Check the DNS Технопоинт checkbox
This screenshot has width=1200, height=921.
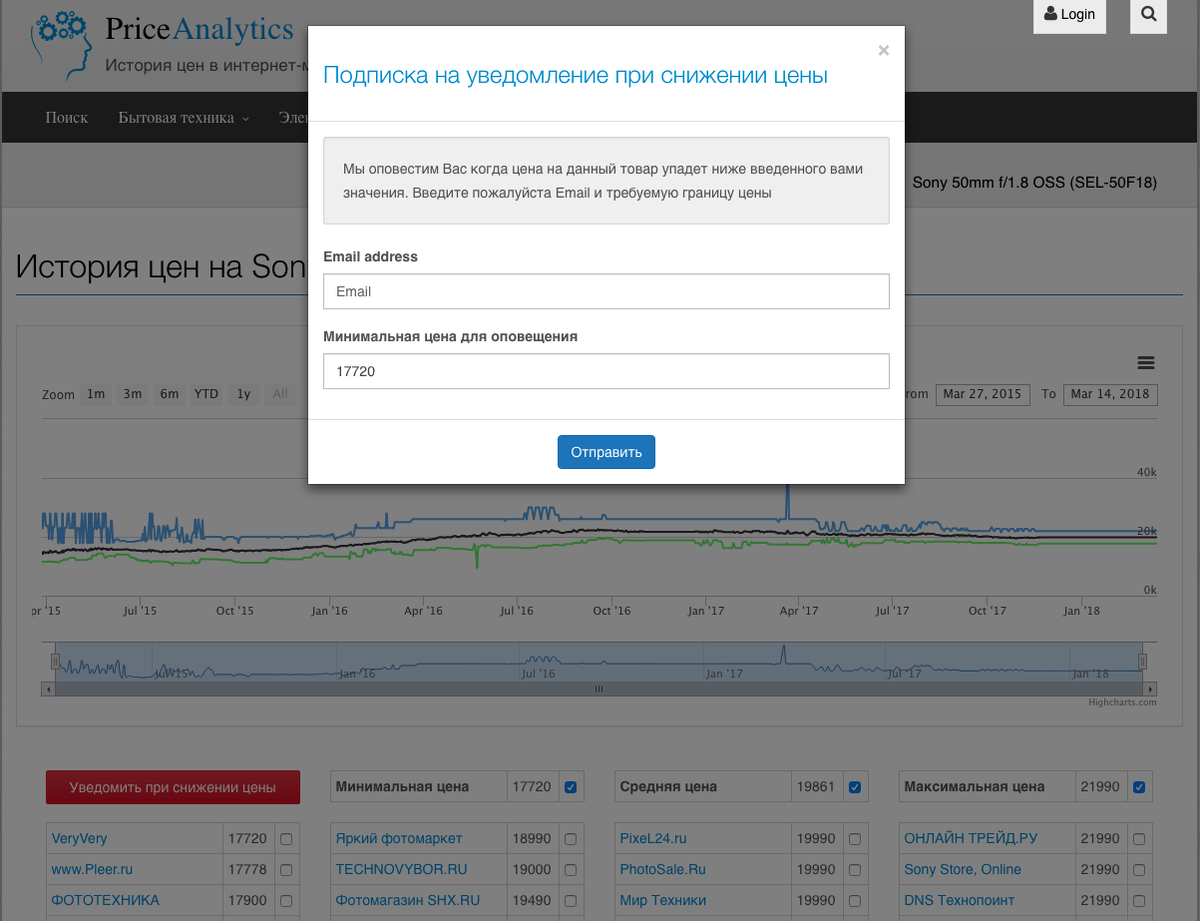coord(1139,901)
